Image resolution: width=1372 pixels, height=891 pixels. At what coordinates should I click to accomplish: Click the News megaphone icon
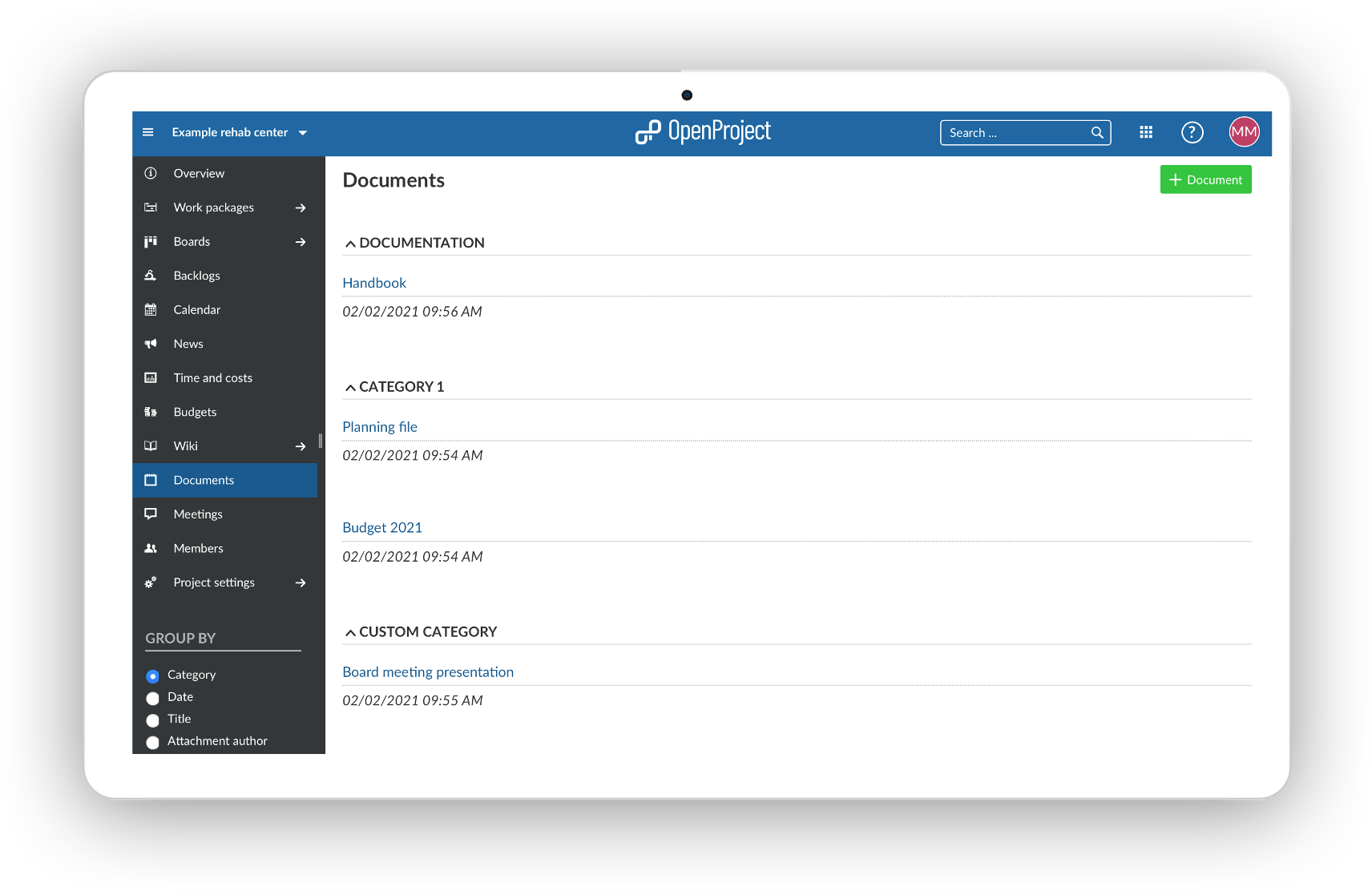click(x=151, y=344)
